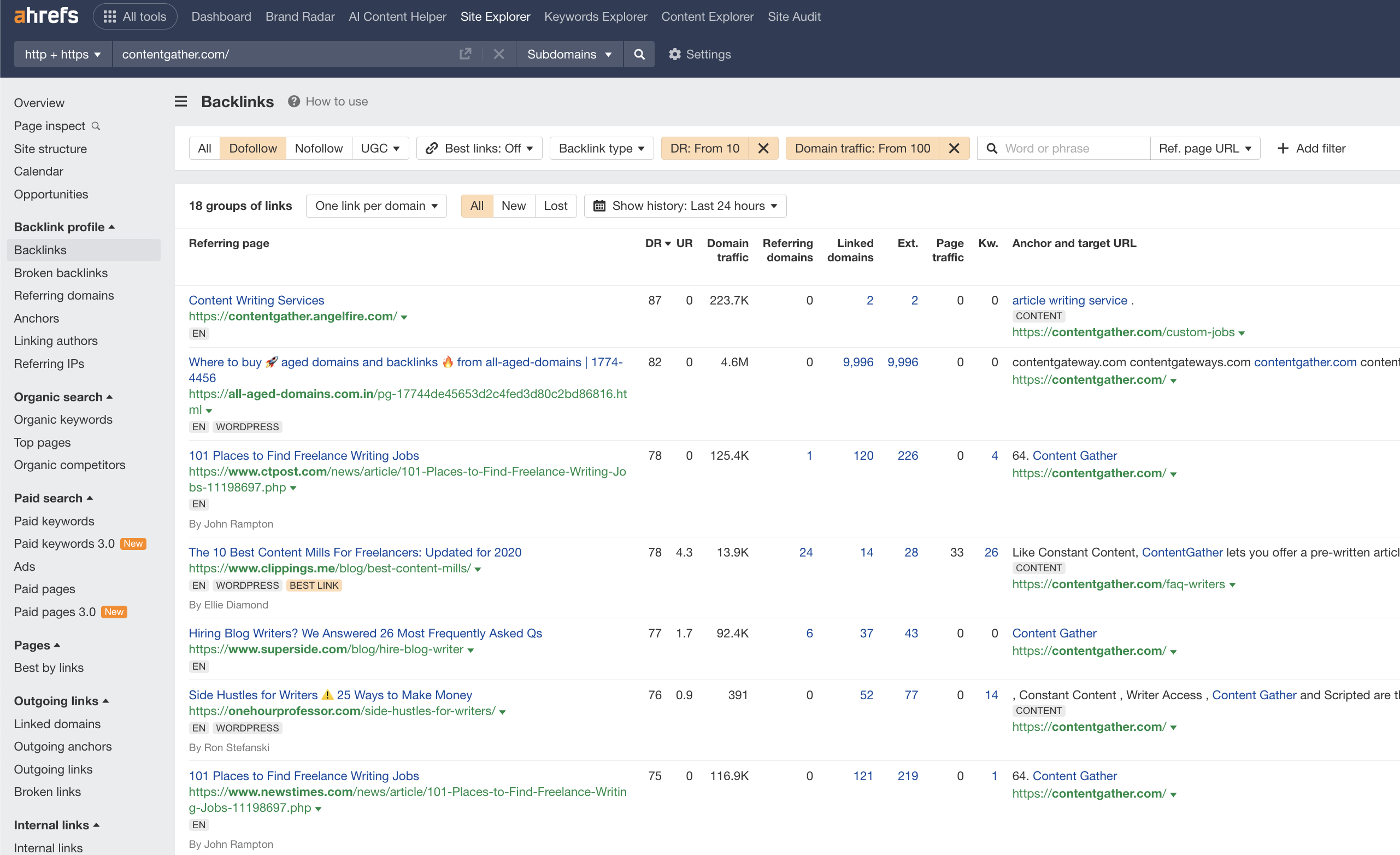Open the Backlink type dropdown
The image size is (1400, 855).
[601, 148]
